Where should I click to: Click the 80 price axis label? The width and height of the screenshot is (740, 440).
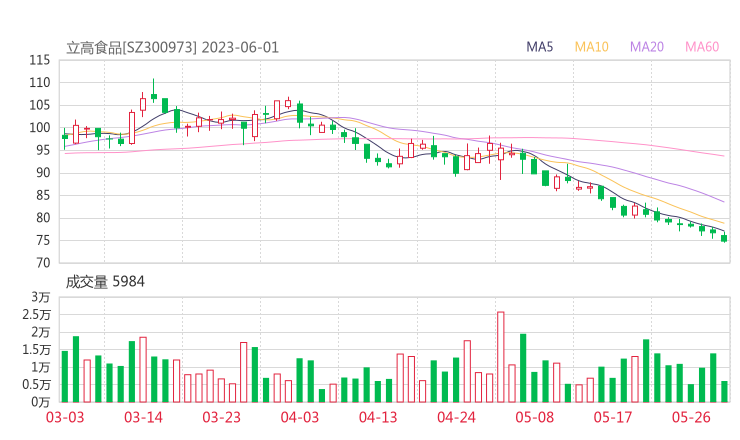[x=43, y=218]
